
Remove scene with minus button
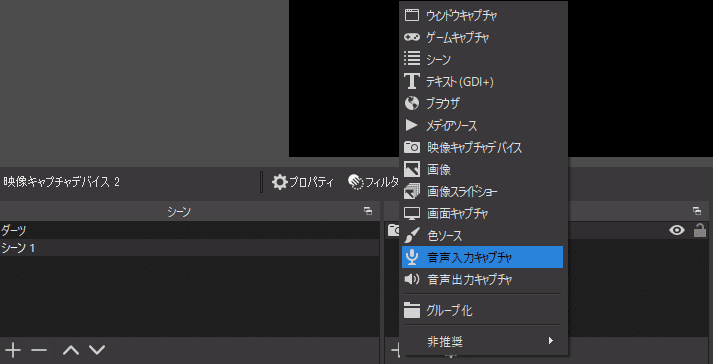pos(39,350)
